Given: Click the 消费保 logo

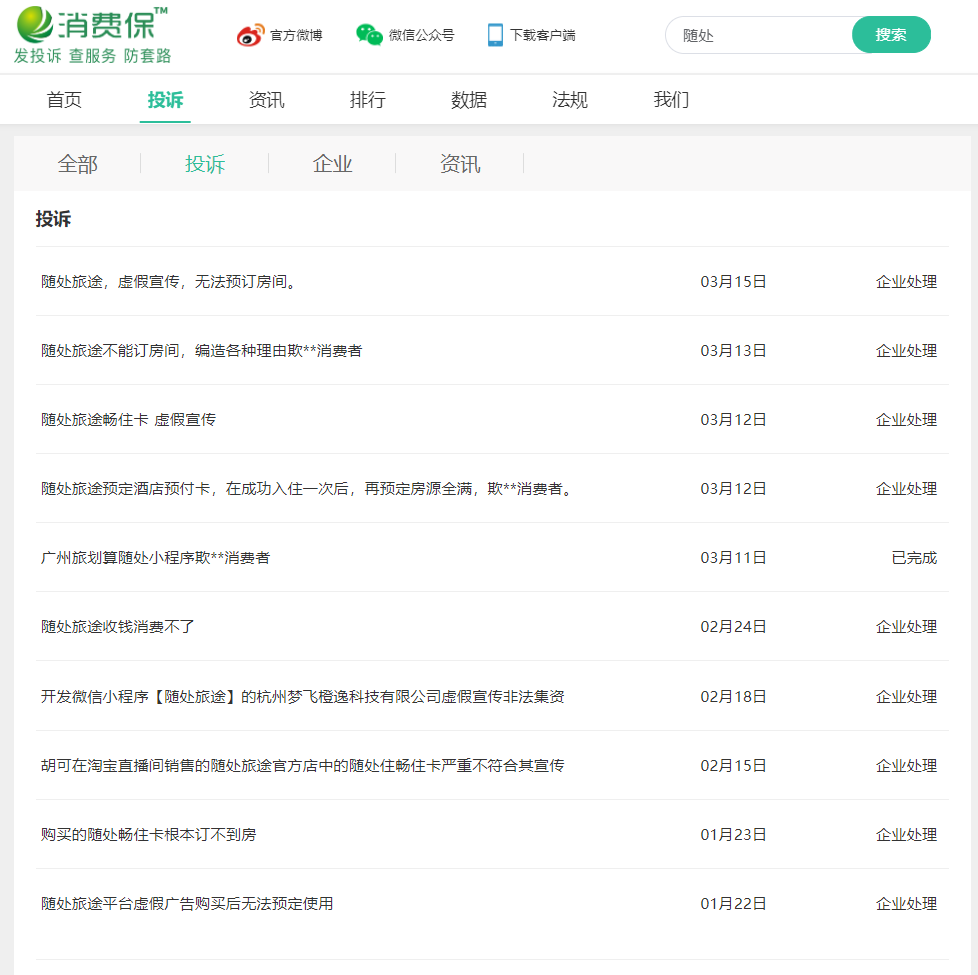Looking at the screenshot, I should click(x=92, y=35).
